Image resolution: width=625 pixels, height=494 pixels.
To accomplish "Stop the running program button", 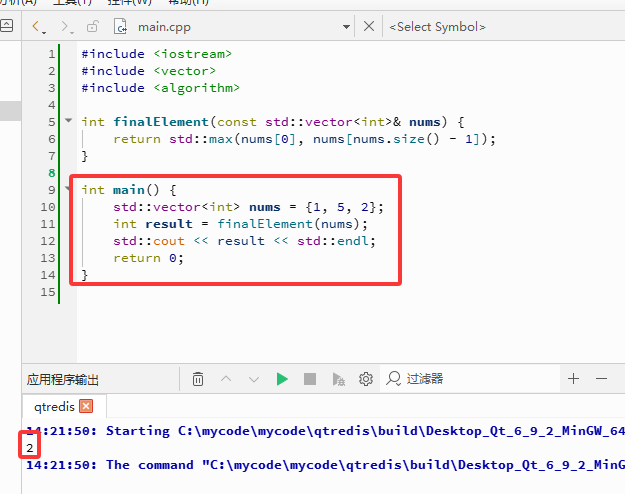I will click(310, 379).
